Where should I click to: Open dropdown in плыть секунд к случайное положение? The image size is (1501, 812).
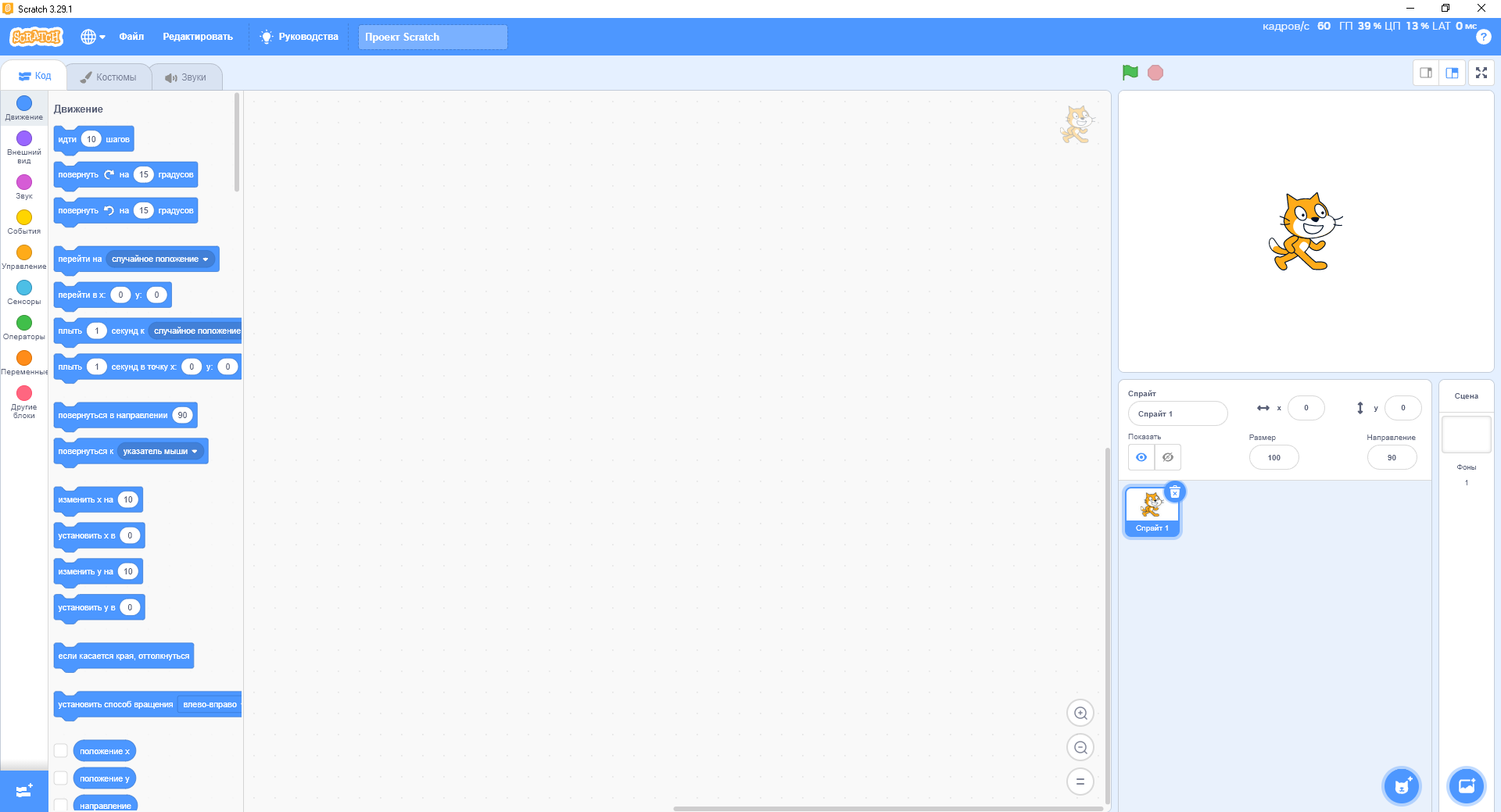195,331
